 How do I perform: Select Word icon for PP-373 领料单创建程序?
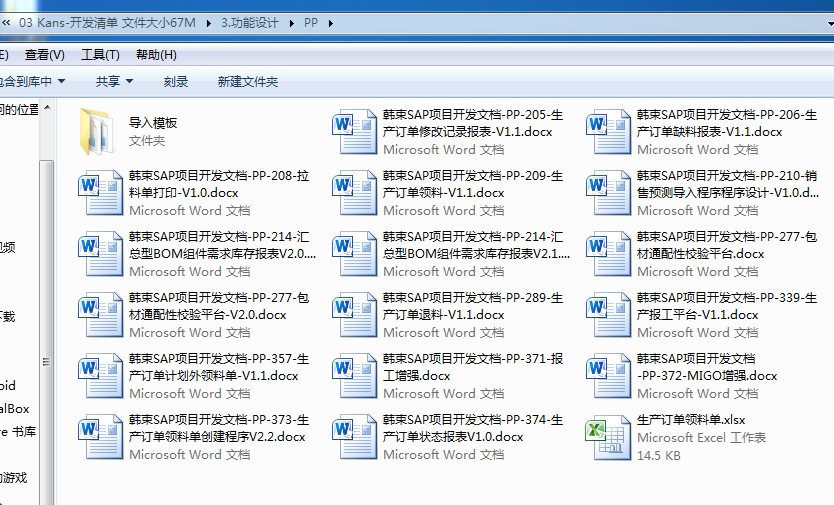101,437
